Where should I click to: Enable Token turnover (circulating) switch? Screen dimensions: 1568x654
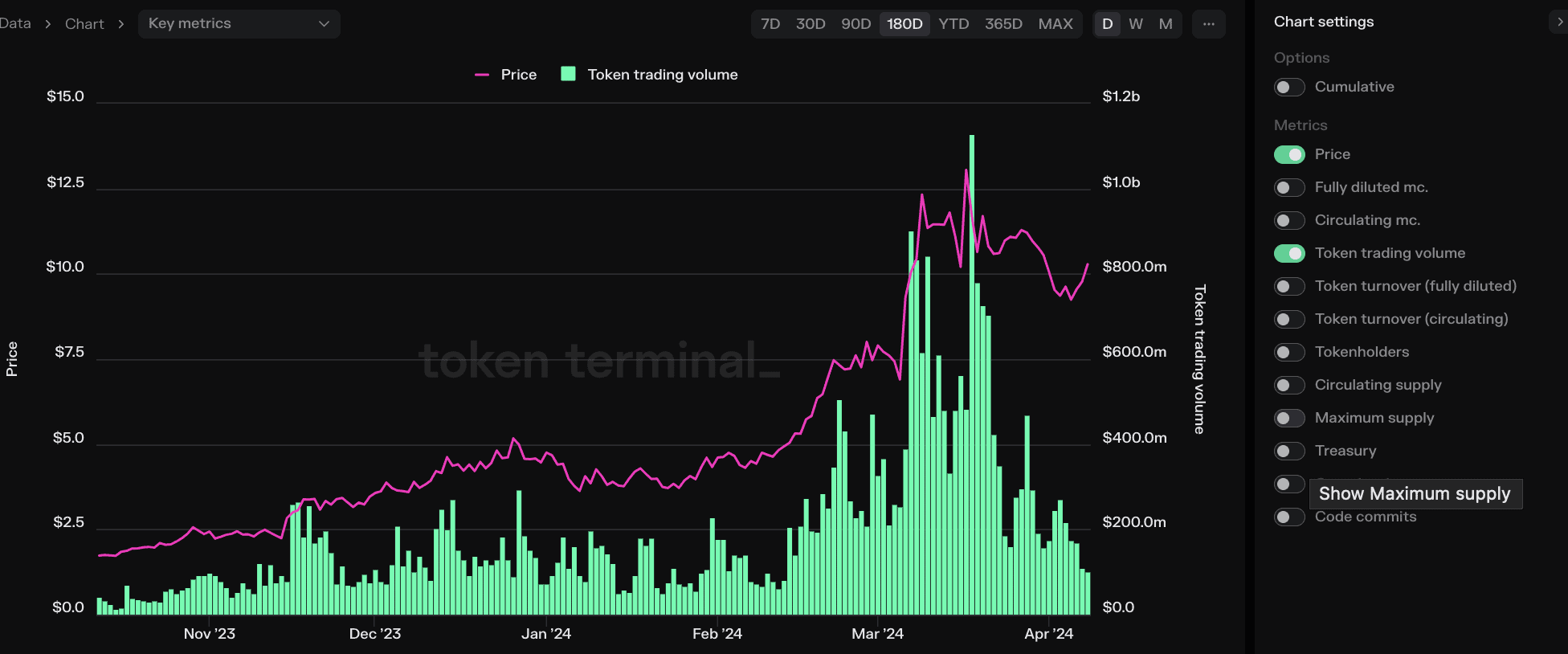point(1289,319)
